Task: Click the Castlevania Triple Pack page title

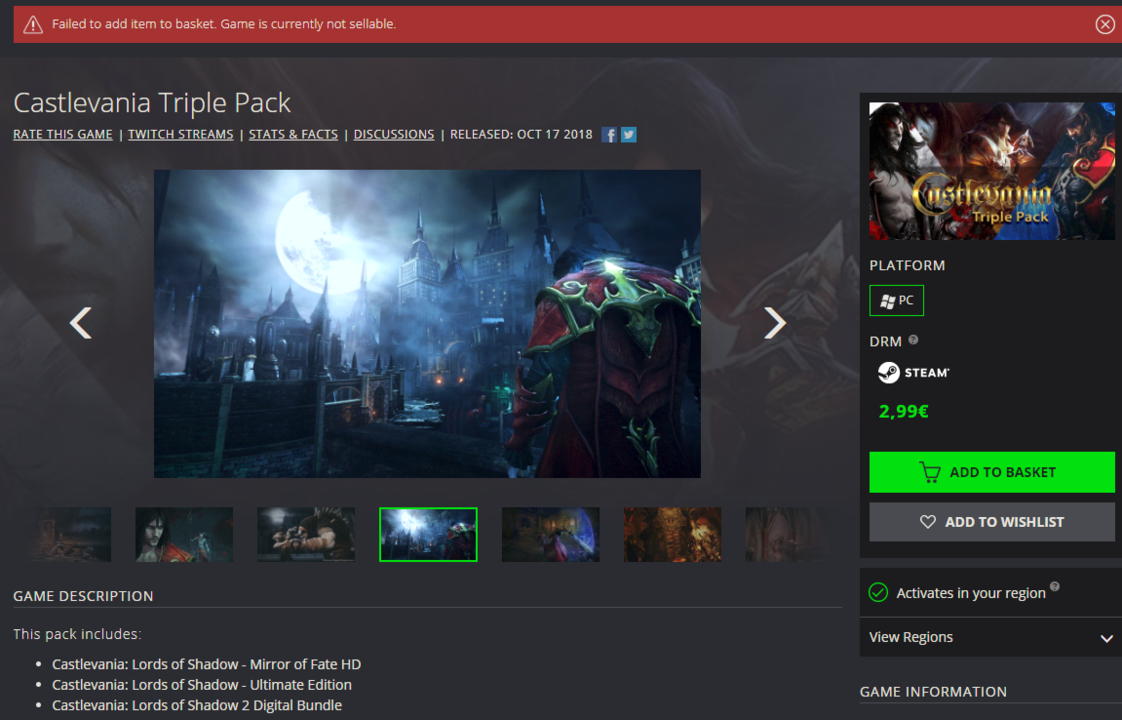Action: [x=152, y=103]
